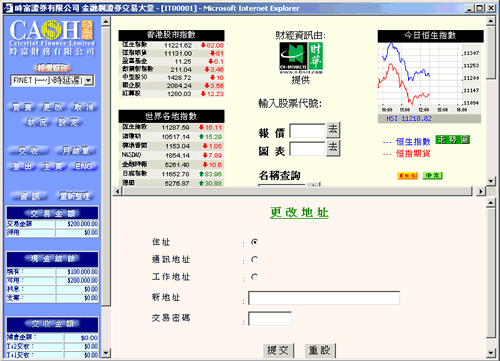Screen dimensions: 500x361
Task: Click the 重設 reset button
Action: click(320, 350)
